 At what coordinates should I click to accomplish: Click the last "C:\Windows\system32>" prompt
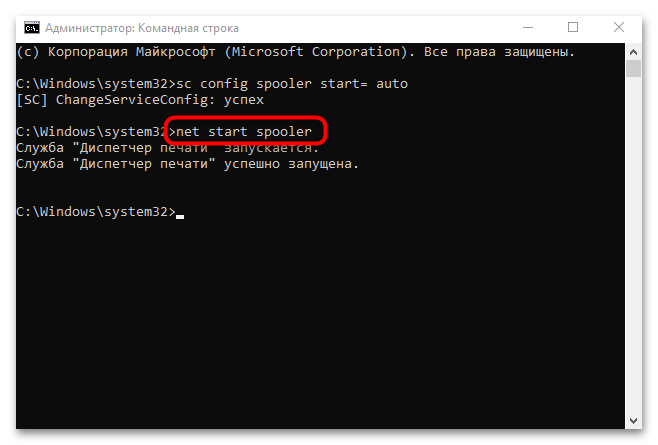click(x=95, y=212)
